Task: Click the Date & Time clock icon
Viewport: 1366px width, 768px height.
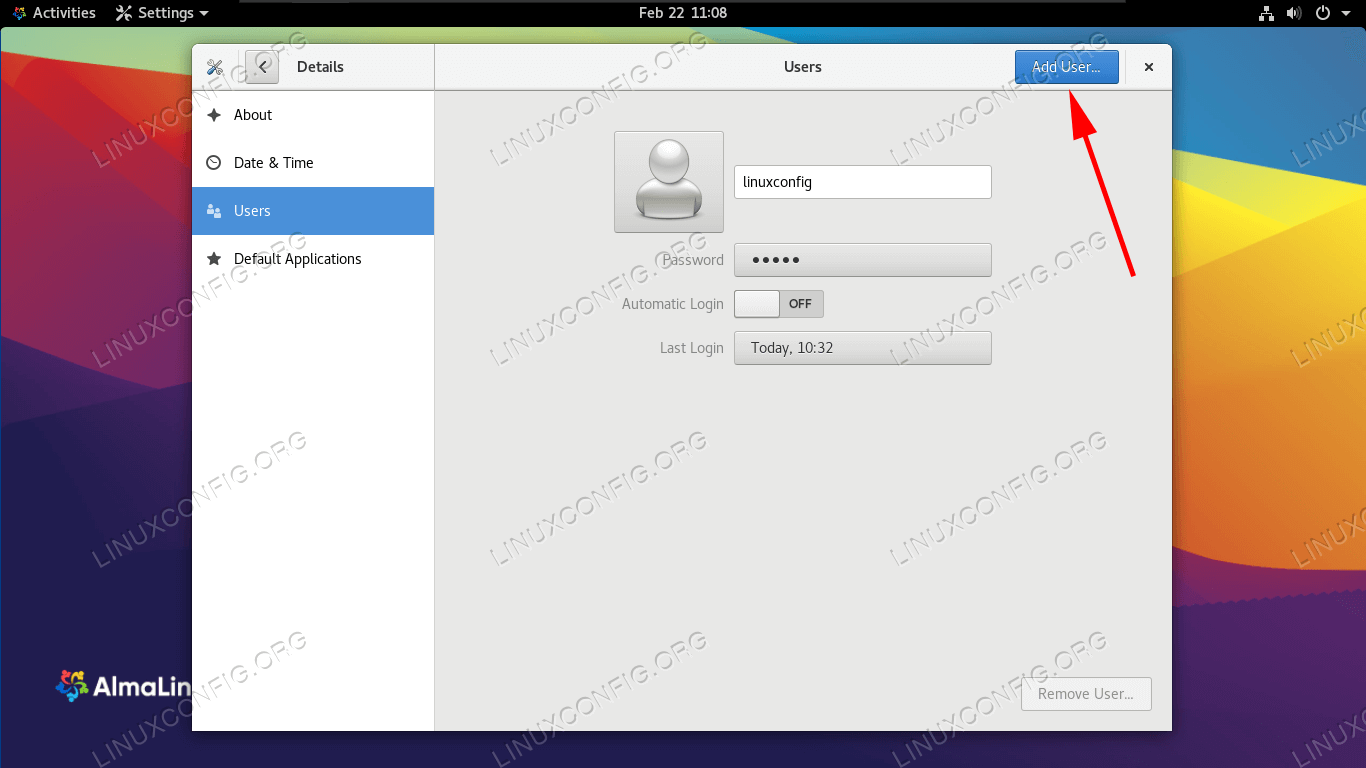Action: [214, 163]
